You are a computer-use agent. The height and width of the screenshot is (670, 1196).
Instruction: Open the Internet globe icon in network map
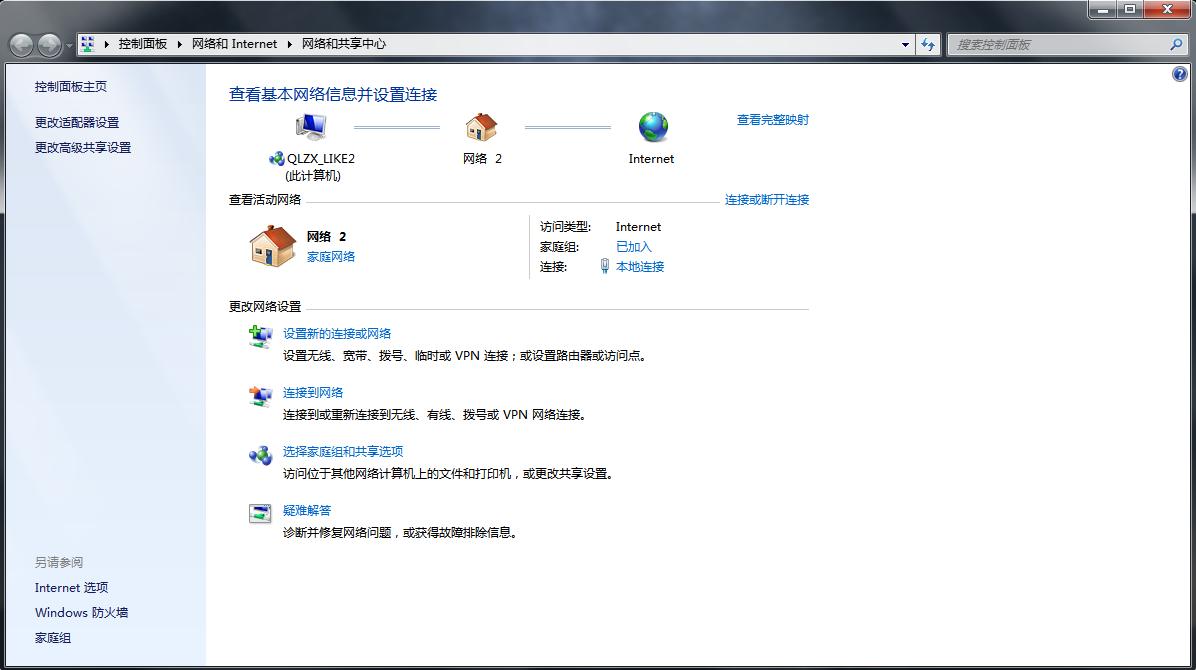pyautogui.click(x=652, y=128)
